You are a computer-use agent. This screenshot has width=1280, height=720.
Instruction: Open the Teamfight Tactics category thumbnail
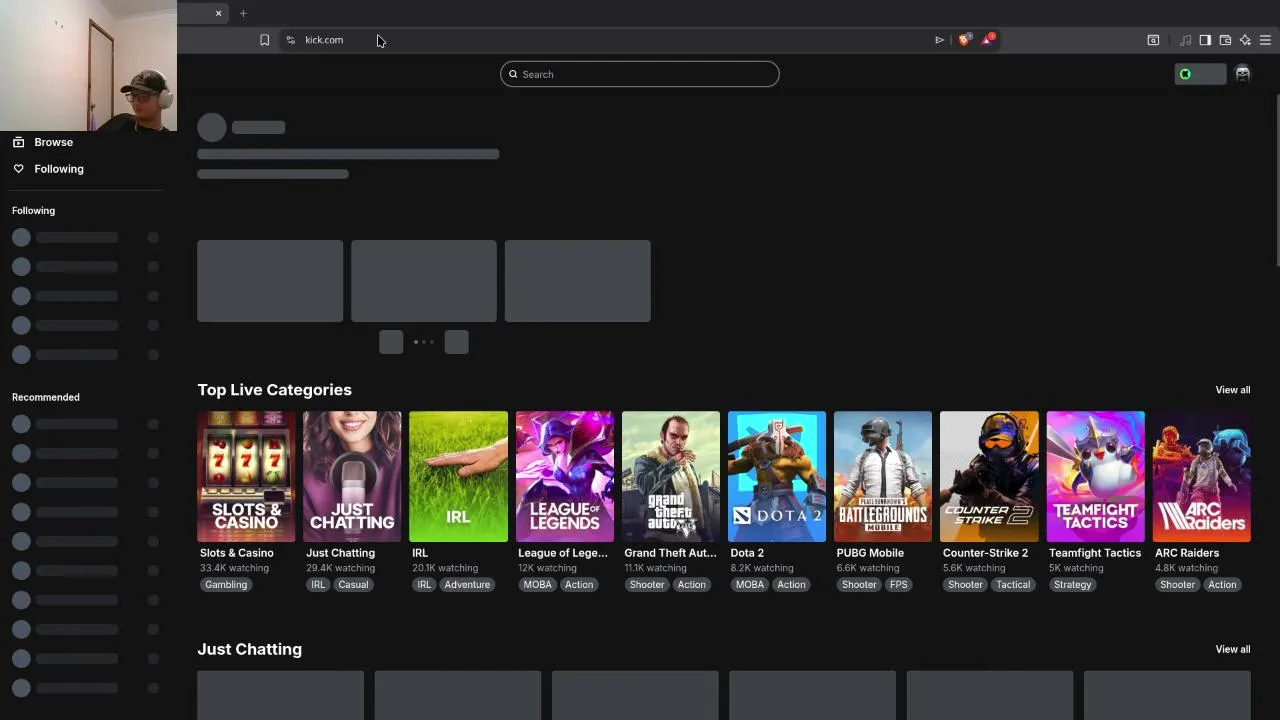pyautogui.click(x=1096, y=476)
